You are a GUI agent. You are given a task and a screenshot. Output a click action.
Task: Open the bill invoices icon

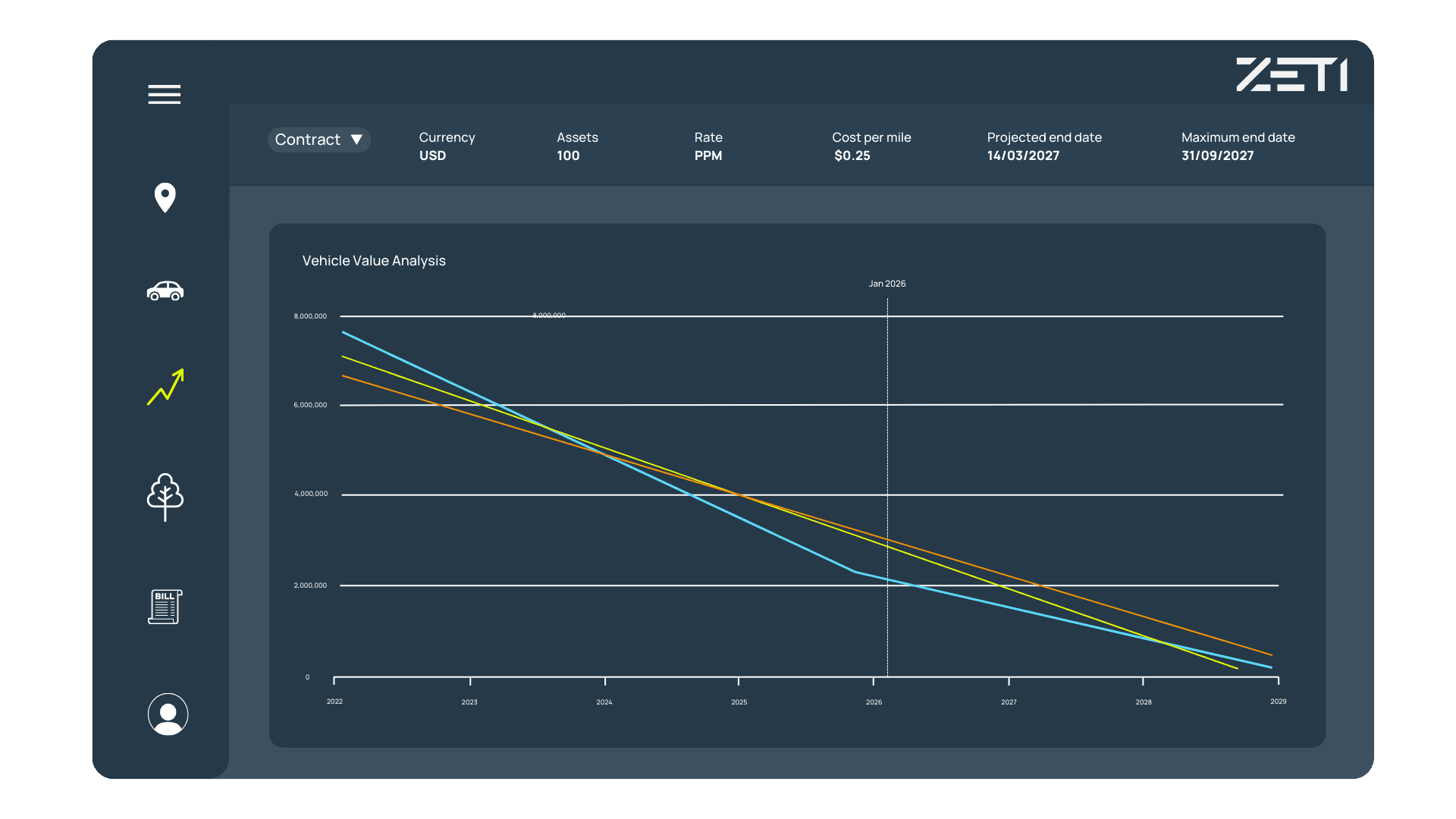(x=165, y=607)
